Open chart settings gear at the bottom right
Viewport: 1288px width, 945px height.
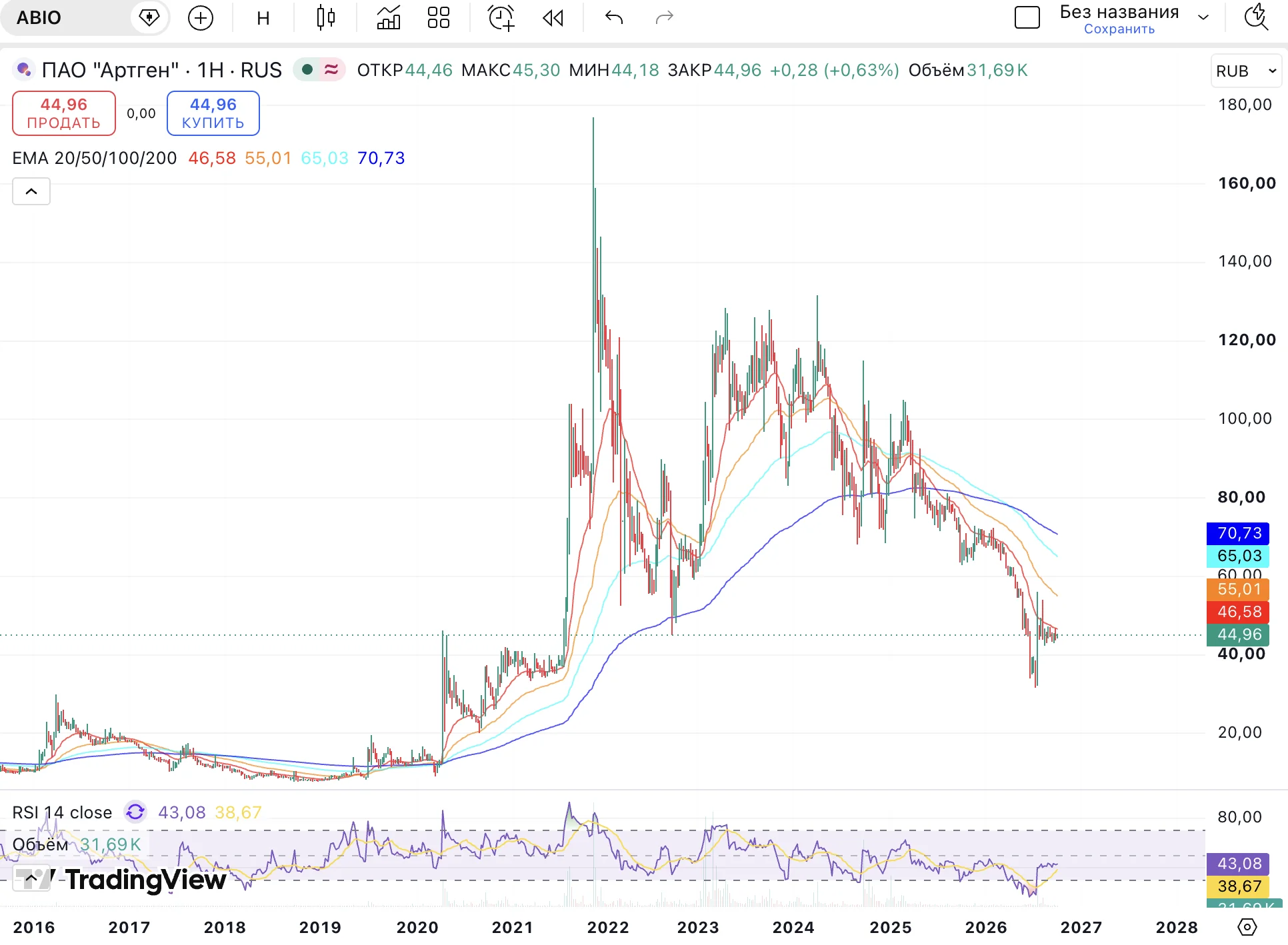point(1246,927)
